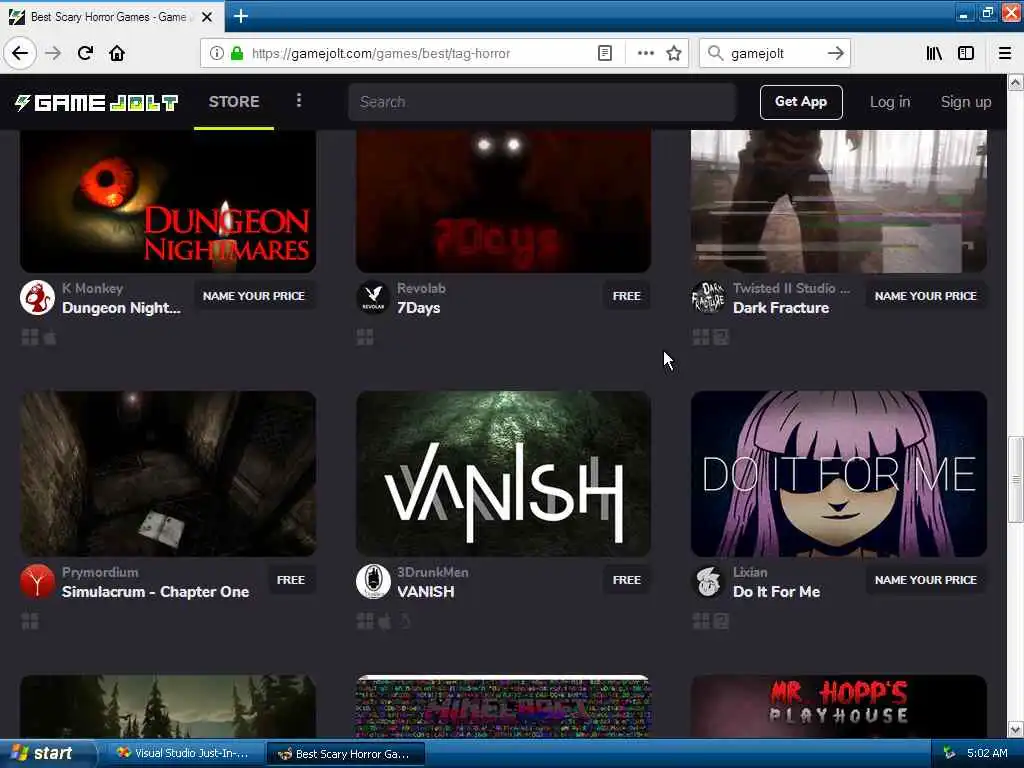Click the browser forward arrow
The height and width of the screenshot is (768, 1024).
pyautogui.click(x=53, y=53)
